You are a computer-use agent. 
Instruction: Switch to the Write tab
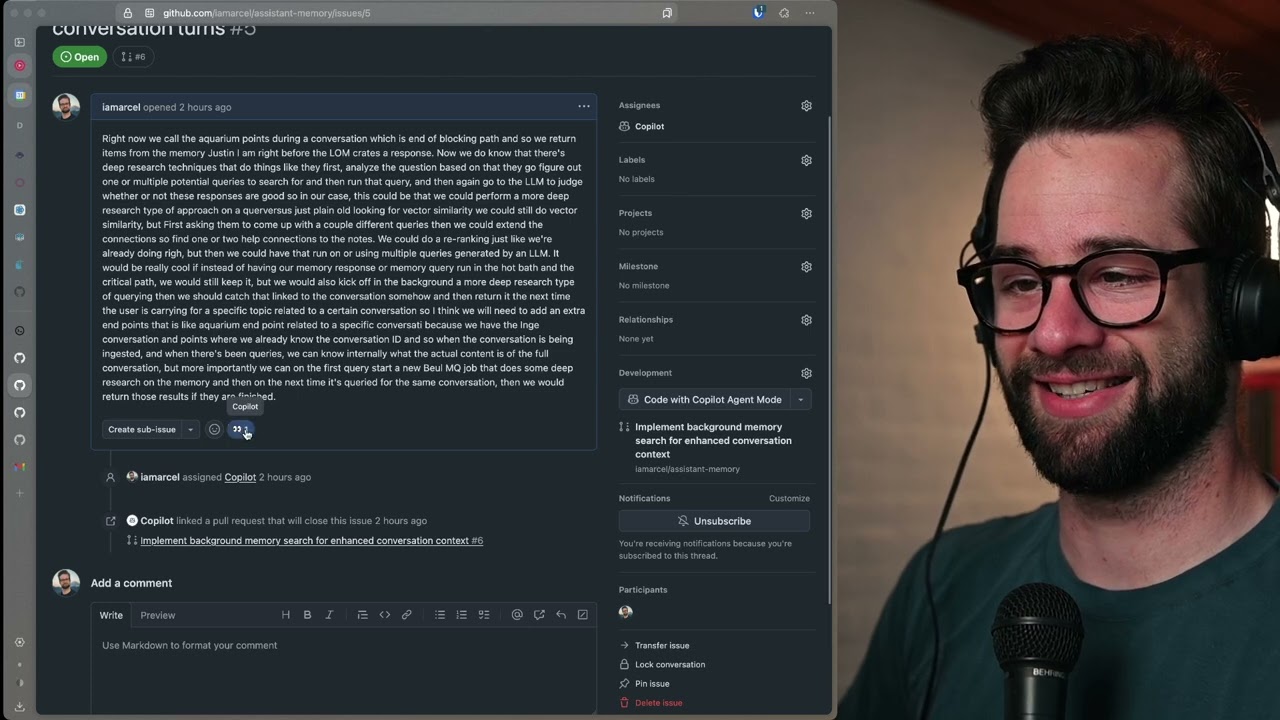coord(111,615)
